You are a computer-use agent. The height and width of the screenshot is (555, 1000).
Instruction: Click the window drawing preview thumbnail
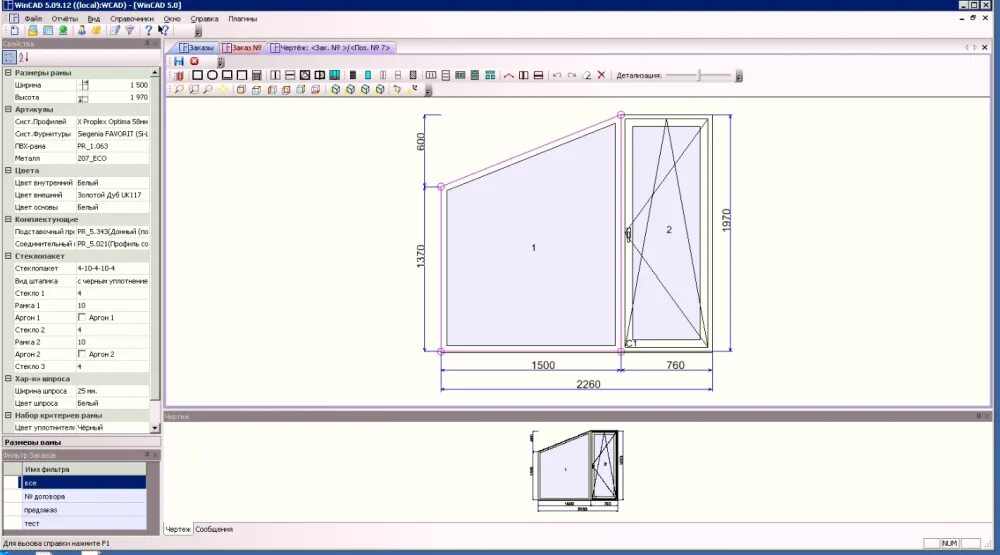(577, 471)
